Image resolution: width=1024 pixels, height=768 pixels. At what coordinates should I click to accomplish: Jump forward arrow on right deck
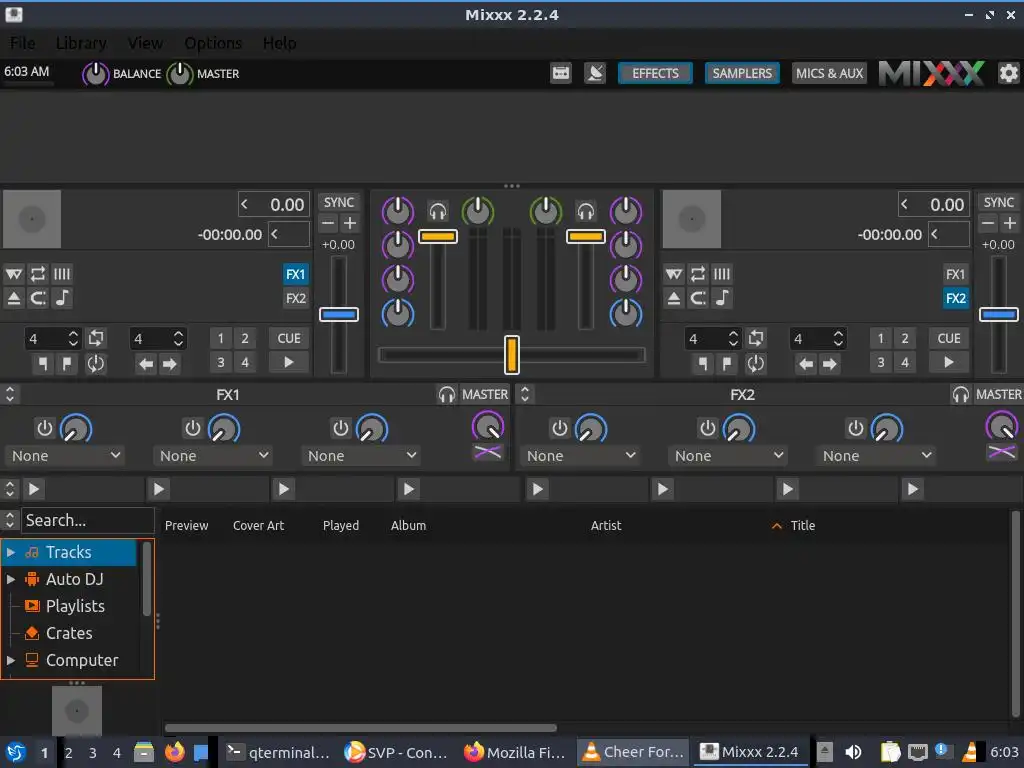pyautogui.click(x=829, y=364)
